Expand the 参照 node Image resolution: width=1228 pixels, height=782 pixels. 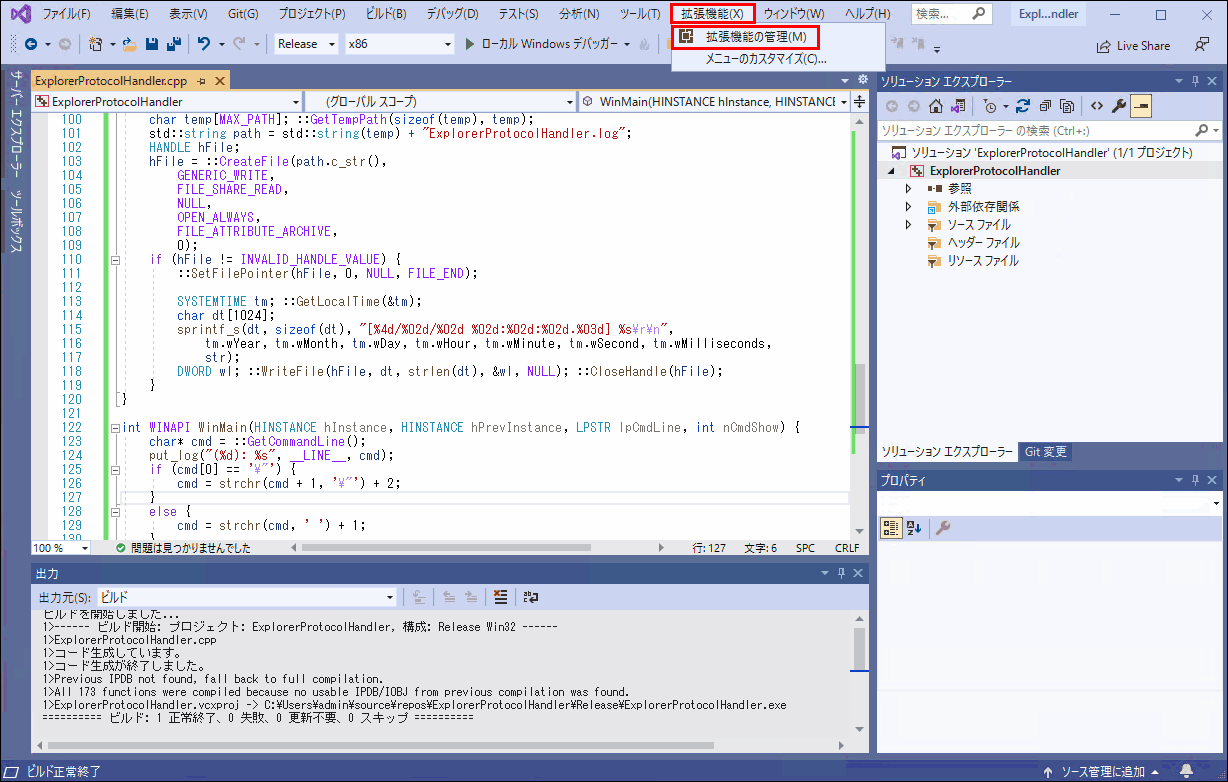[x=908, y=188]
